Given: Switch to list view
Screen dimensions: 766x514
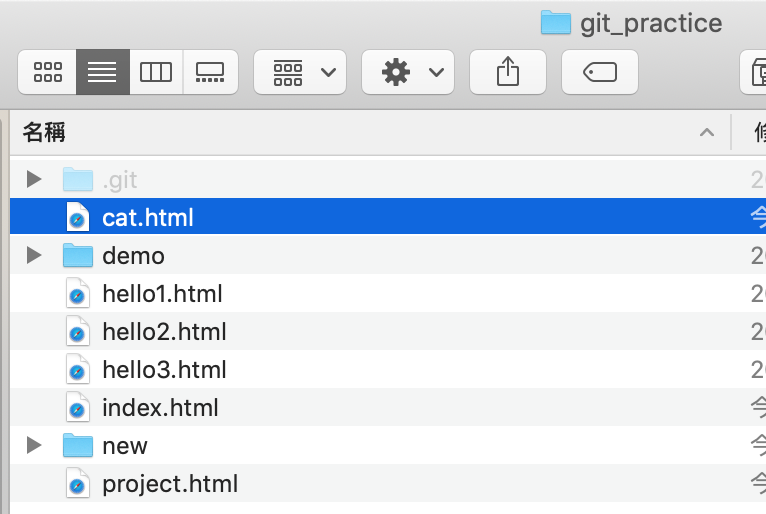Looking at the screenshot, I should [102, 72].
